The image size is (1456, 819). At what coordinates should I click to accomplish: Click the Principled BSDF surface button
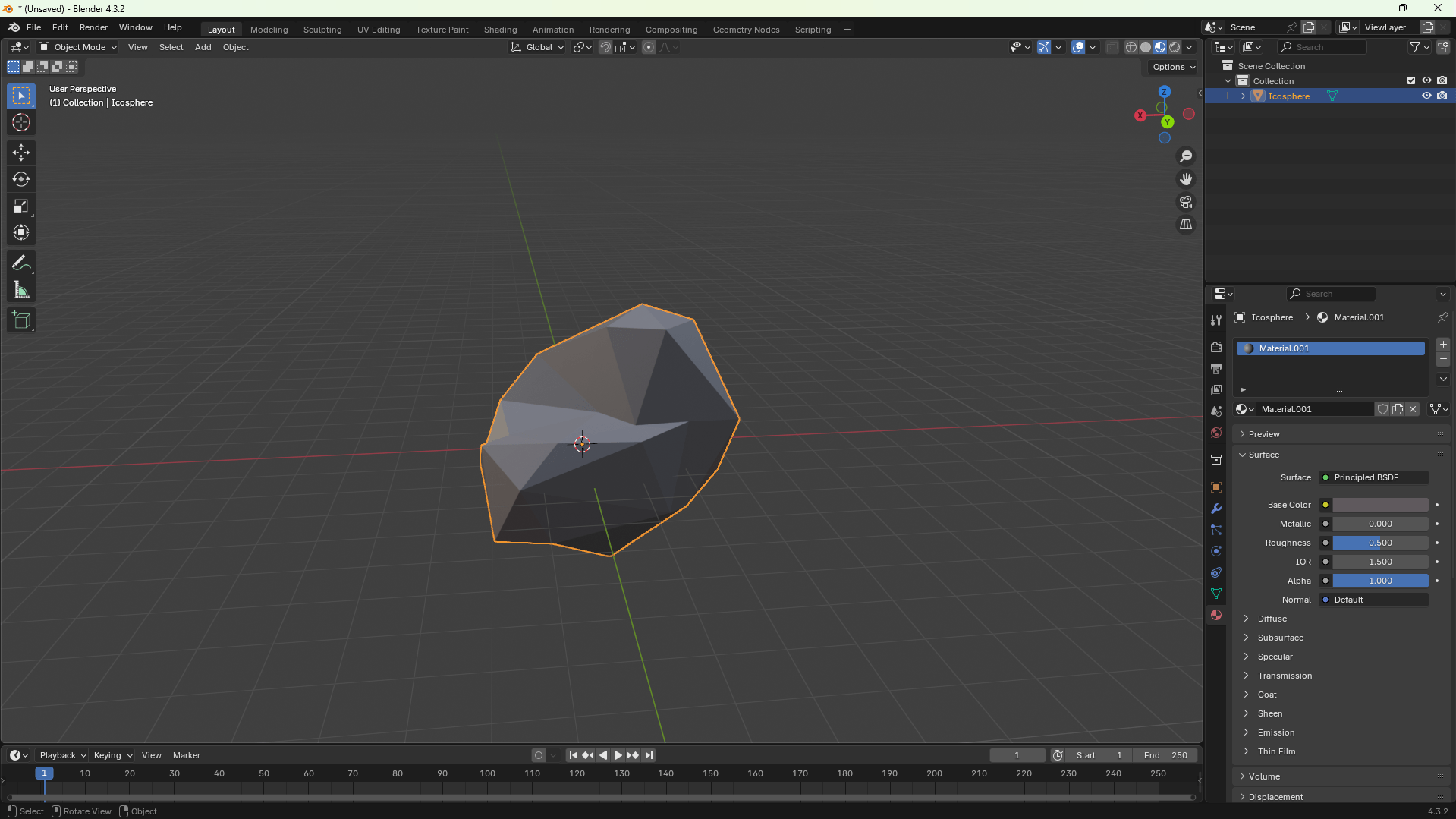pyautogui.click(x=1374, y=477)
